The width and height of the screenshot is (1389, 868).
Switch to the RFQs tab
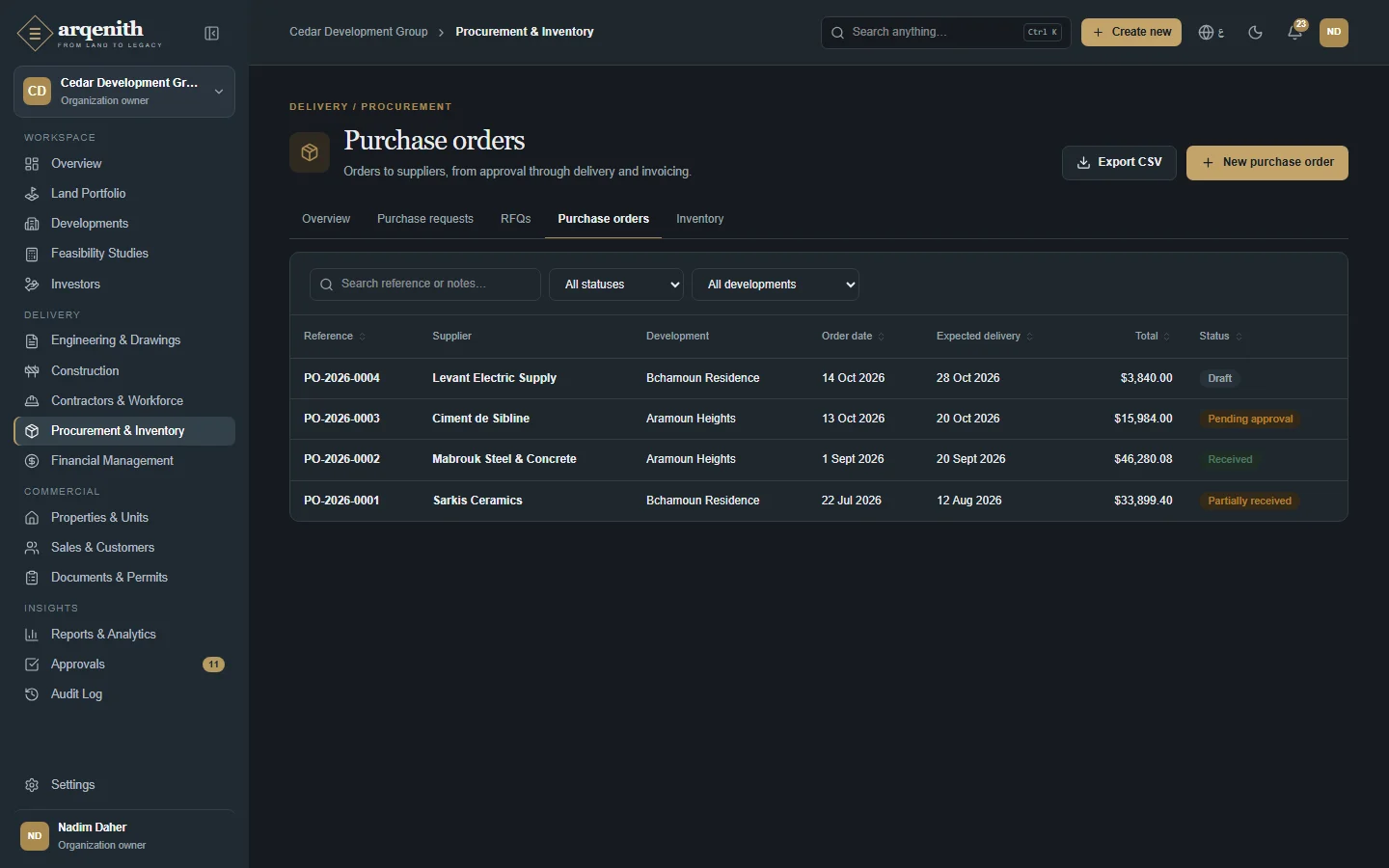[x=516, y=219]
